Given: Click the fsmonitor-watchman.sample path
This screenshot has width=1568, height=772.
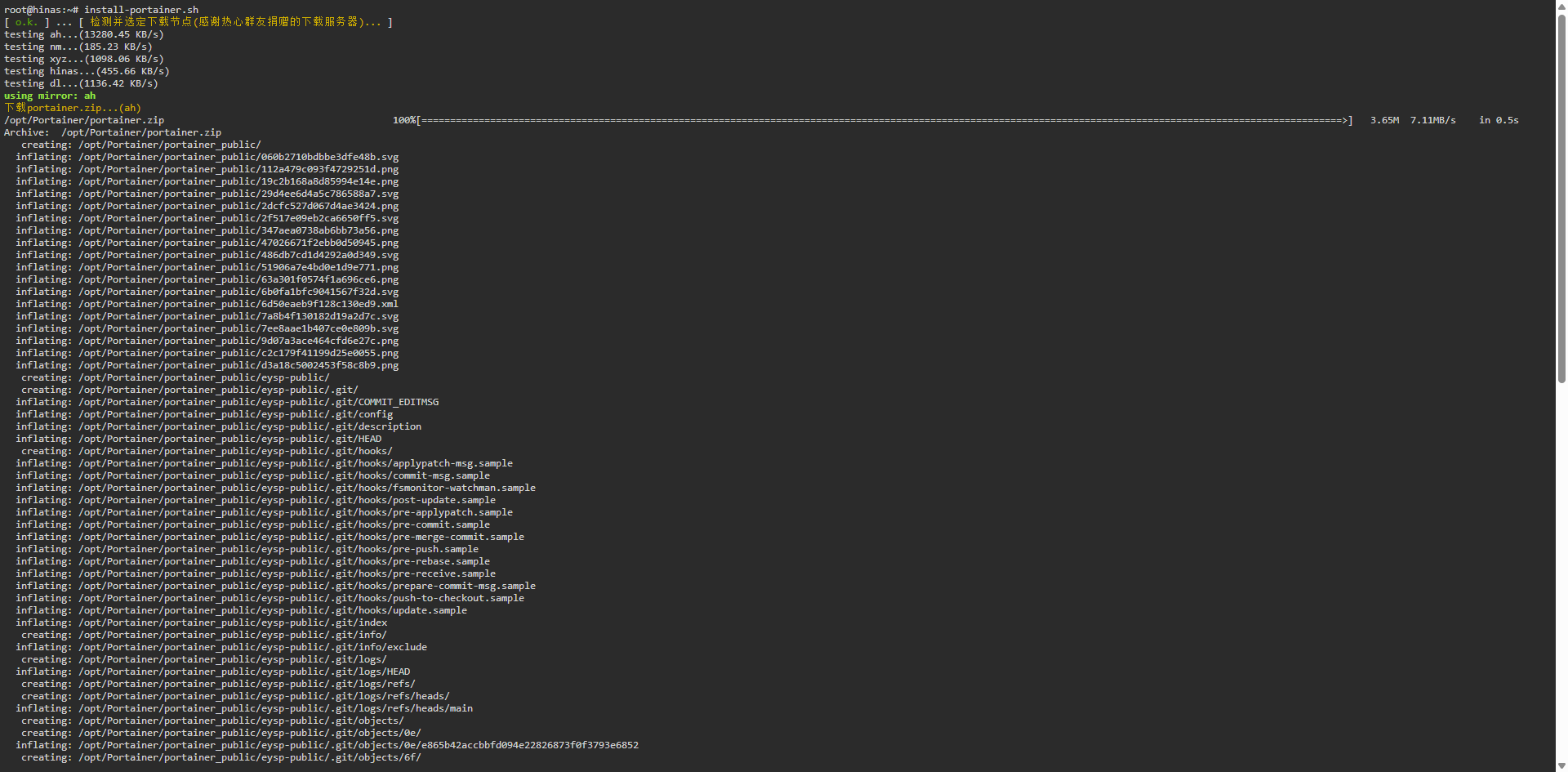Looking at the screenshot, I should click(x=307, y=488).
